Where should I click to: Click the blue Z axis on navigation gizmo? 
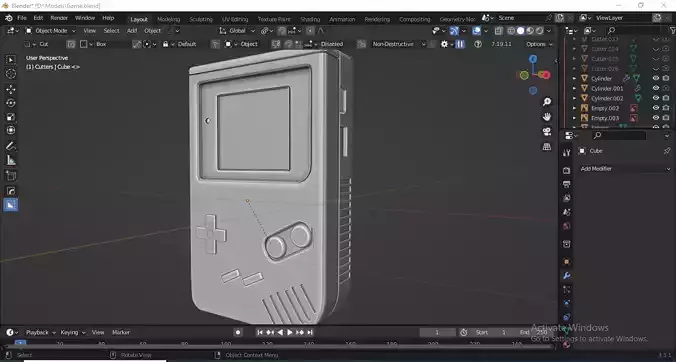pyautogui.click(x=533, y=59)
